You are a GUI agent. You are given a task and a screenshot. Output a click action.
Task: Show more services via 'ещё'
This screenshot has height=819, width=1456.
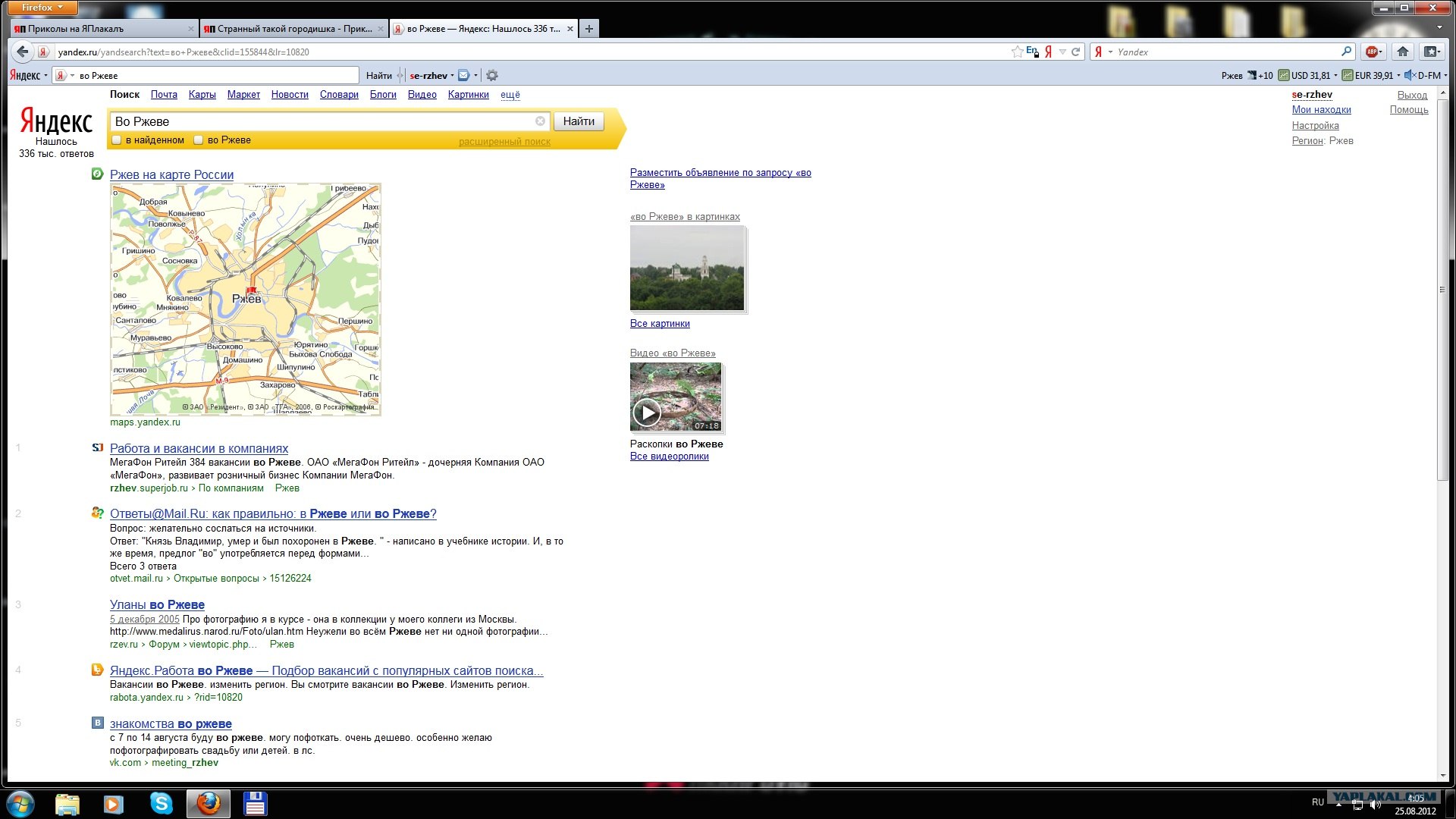click(510, 95)
